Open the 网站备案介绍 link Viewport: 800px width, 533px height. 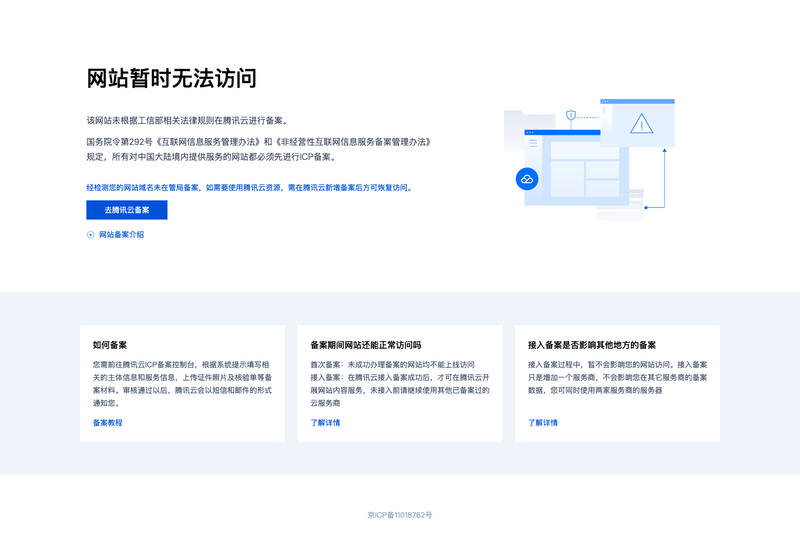(121, 235)
